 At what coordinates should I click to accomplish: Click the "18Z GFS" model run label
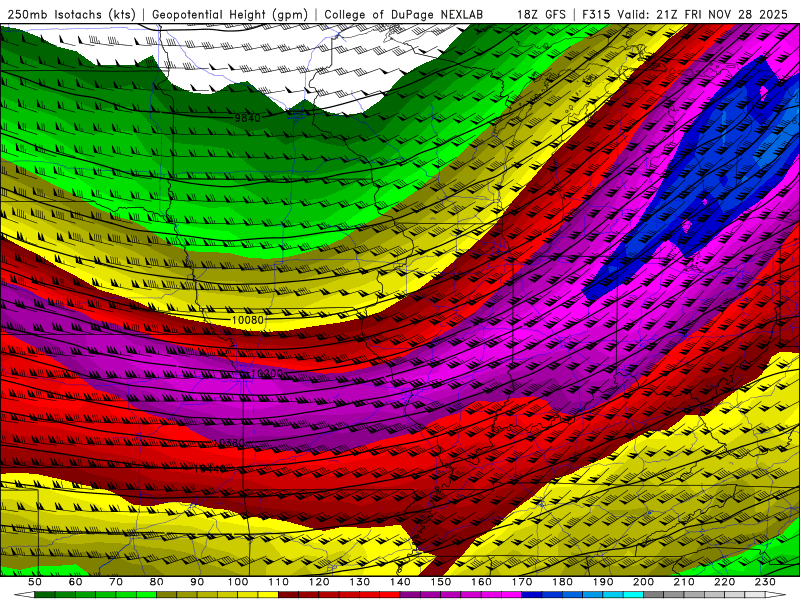[541, 14]
